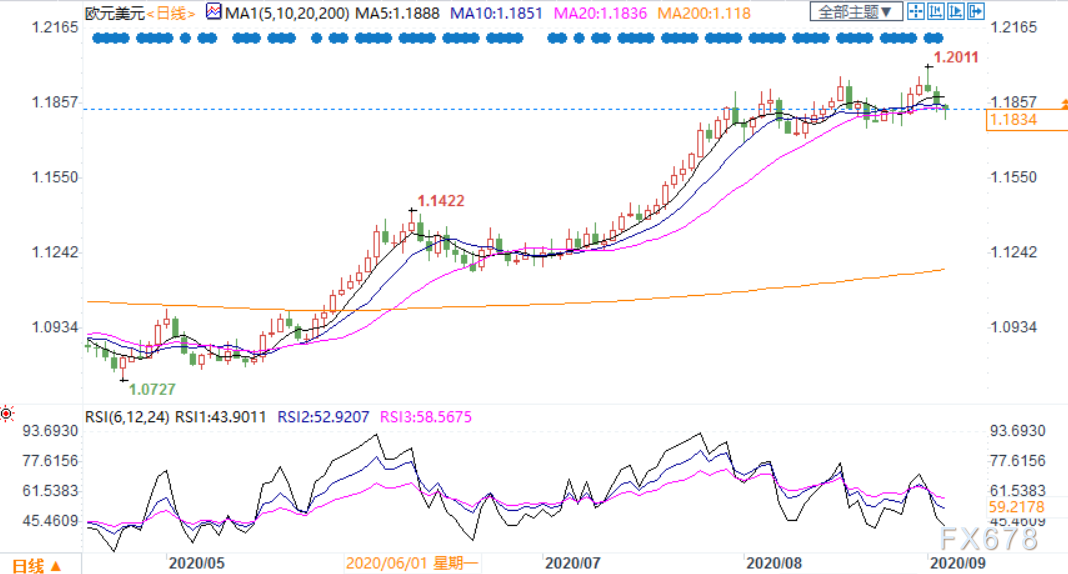Image resolution: width=1068 pixels, height=574 pixels.
Task: Click the 1.1550 label on the right price axis
Action: click(1014, 177)
